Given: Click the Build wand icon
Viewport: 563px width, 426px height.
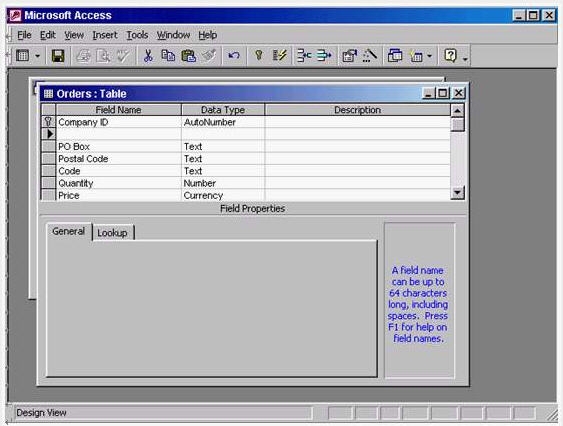Looking at the screenshot, I should pyautogui.click(x=369, y=56).
